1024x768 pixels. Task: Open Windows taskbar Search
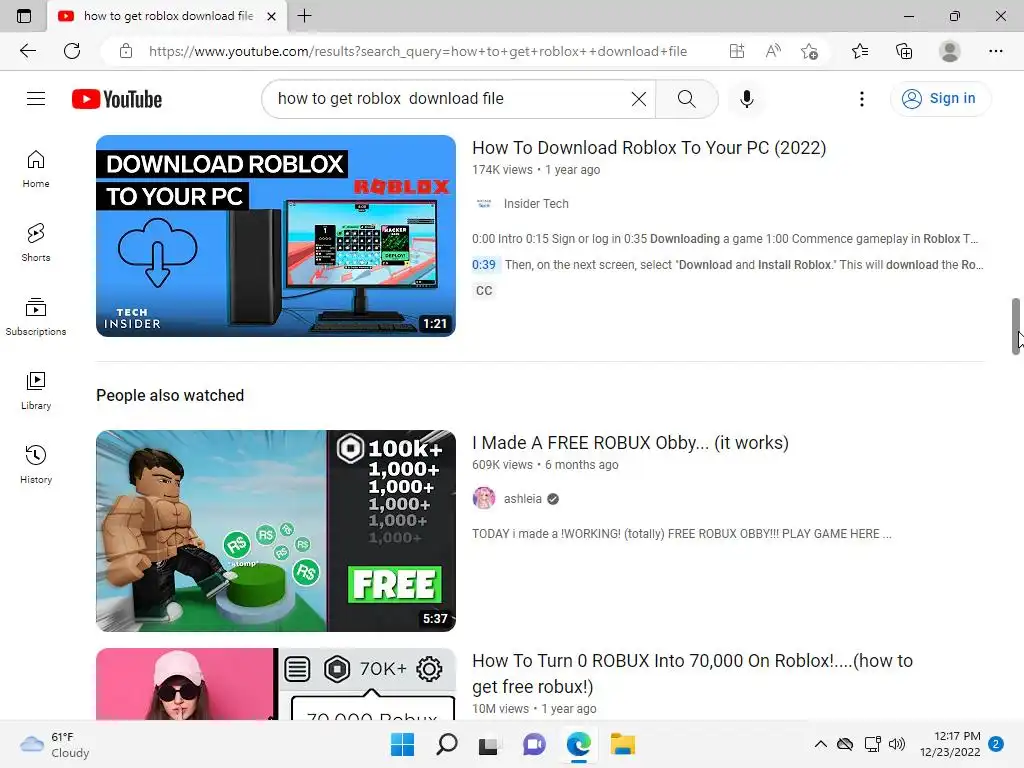(x=447, y=744)
